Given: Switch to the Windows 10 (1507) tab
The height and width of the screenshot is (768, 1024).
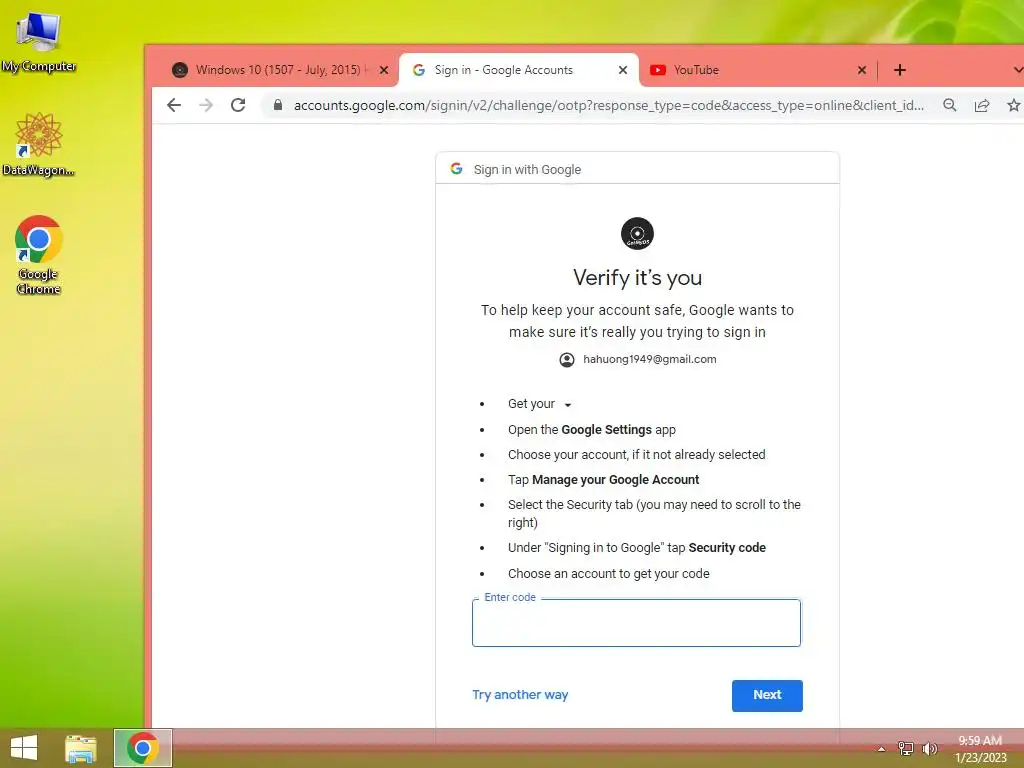Looking at the screenshot, I should tap(280, 70).
